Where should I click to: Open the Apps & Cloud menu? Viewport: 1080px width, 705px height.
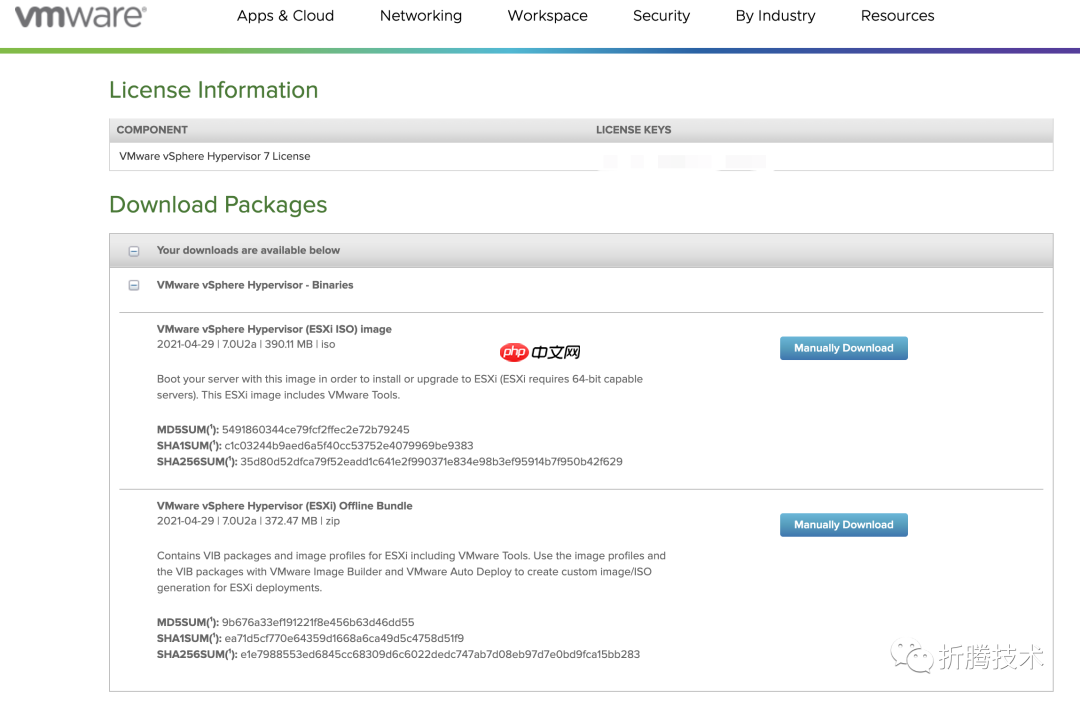285,16
